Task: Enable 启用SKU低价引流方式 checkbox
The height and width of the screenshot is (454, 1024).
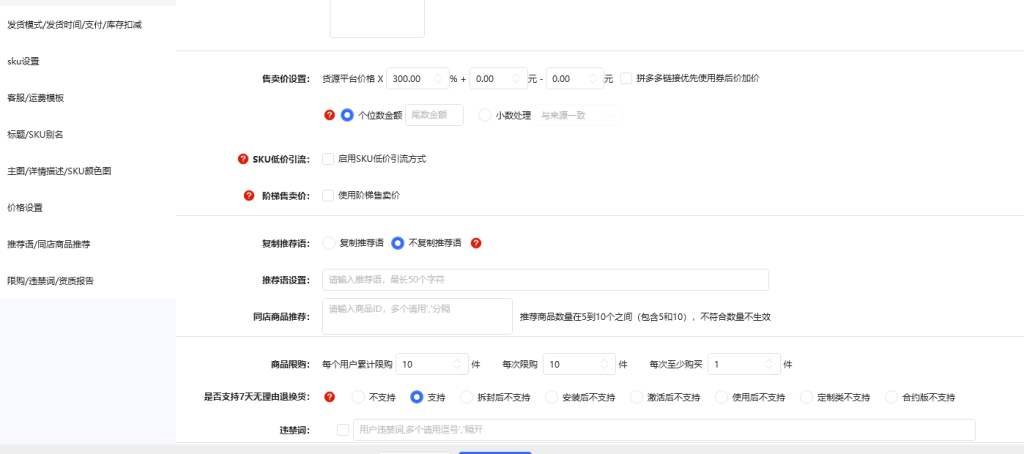Action: (x=328, y=159)
